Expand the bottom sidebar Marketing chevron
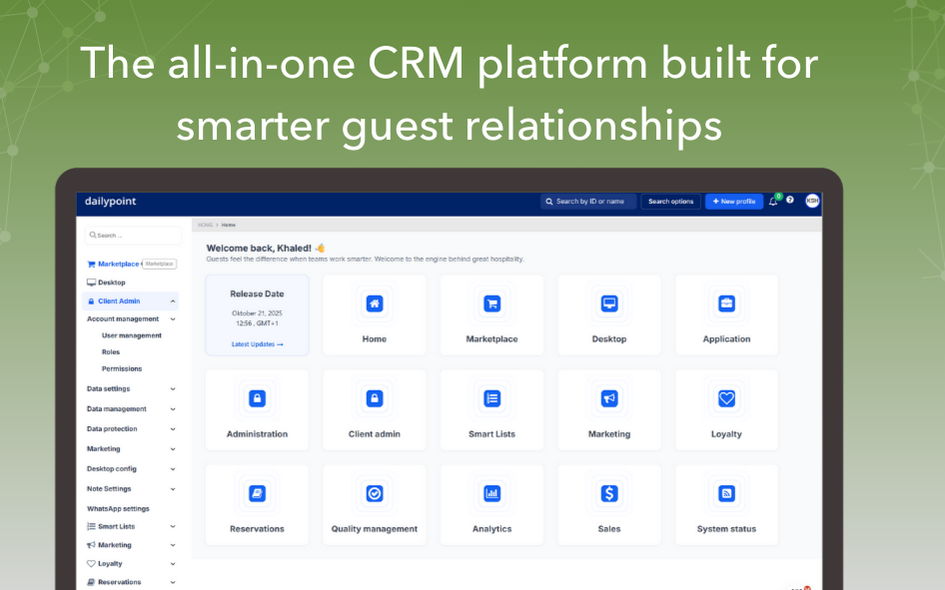 pyautogui.click(x=173, y=545)
